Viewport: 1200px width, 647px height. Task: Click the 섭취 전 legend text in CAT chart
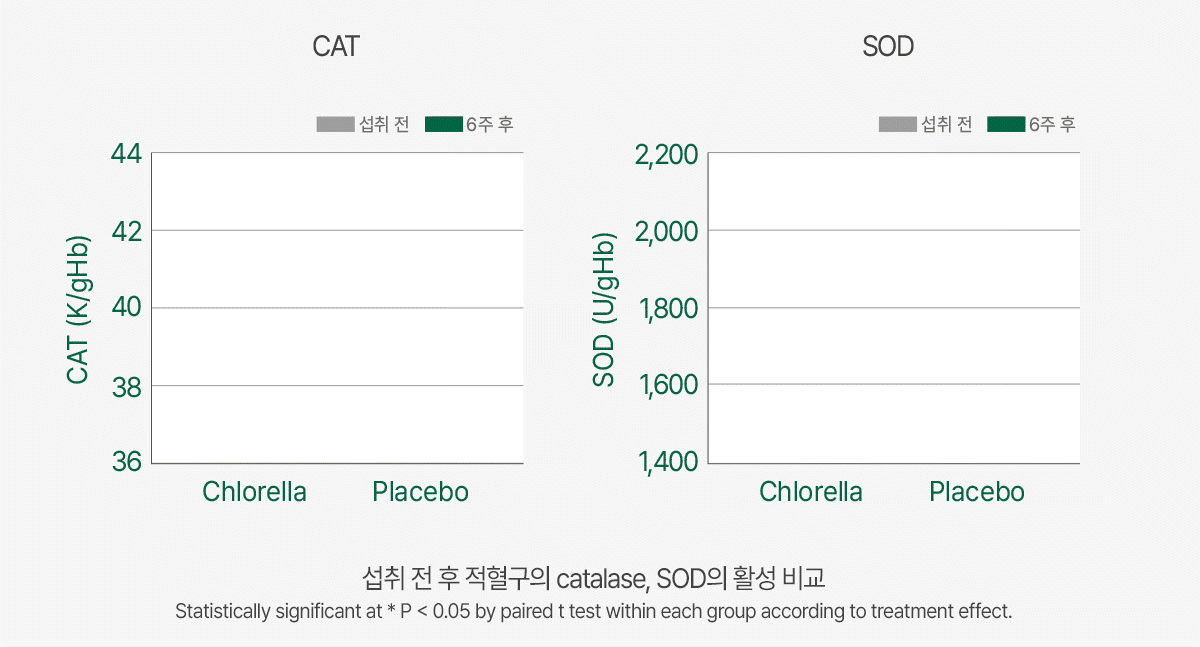pyautogui.click(x=385, y=125)
